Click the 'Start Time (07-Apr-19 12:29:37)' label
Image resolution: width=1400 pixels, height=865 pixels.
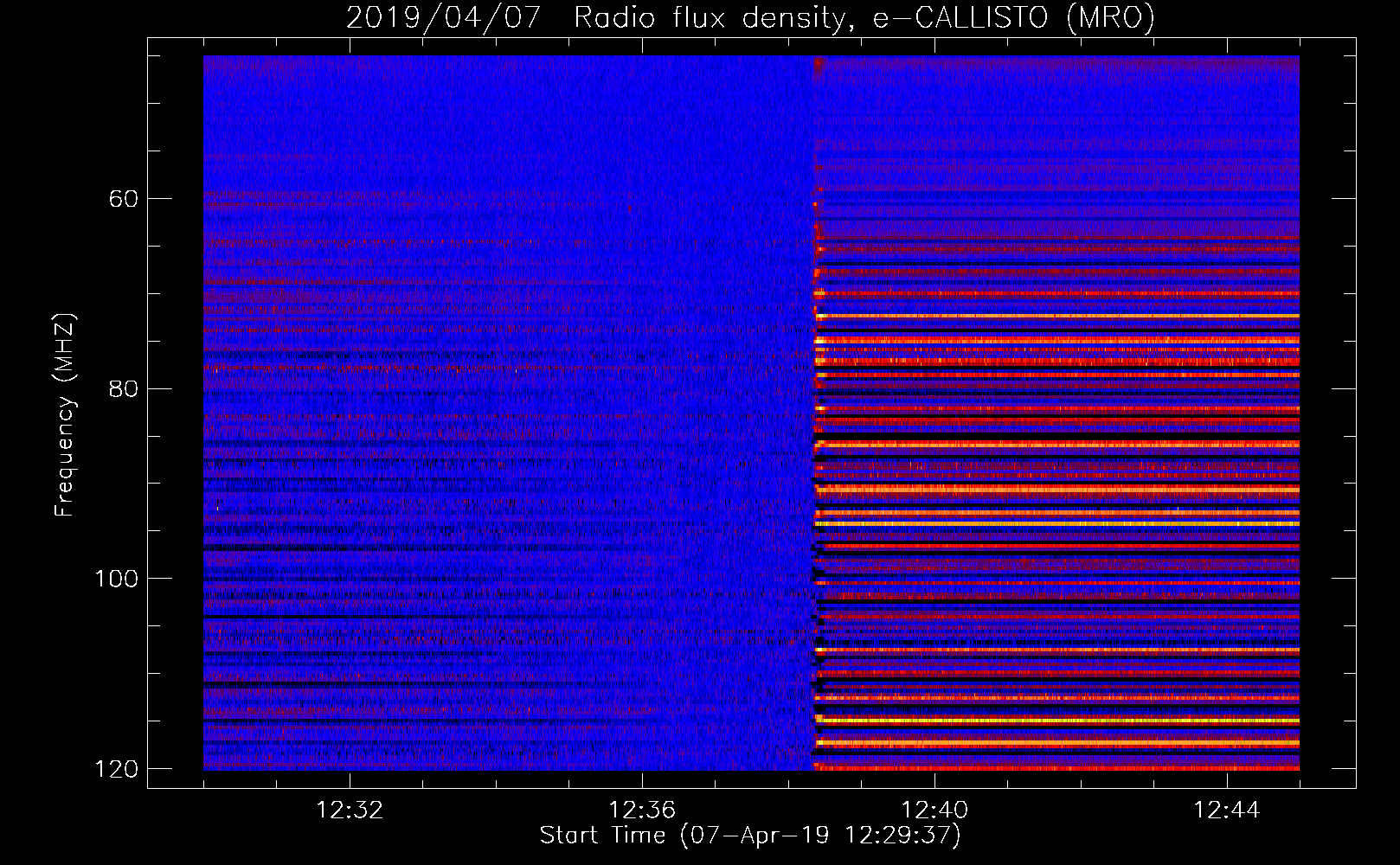pos(750,836)
